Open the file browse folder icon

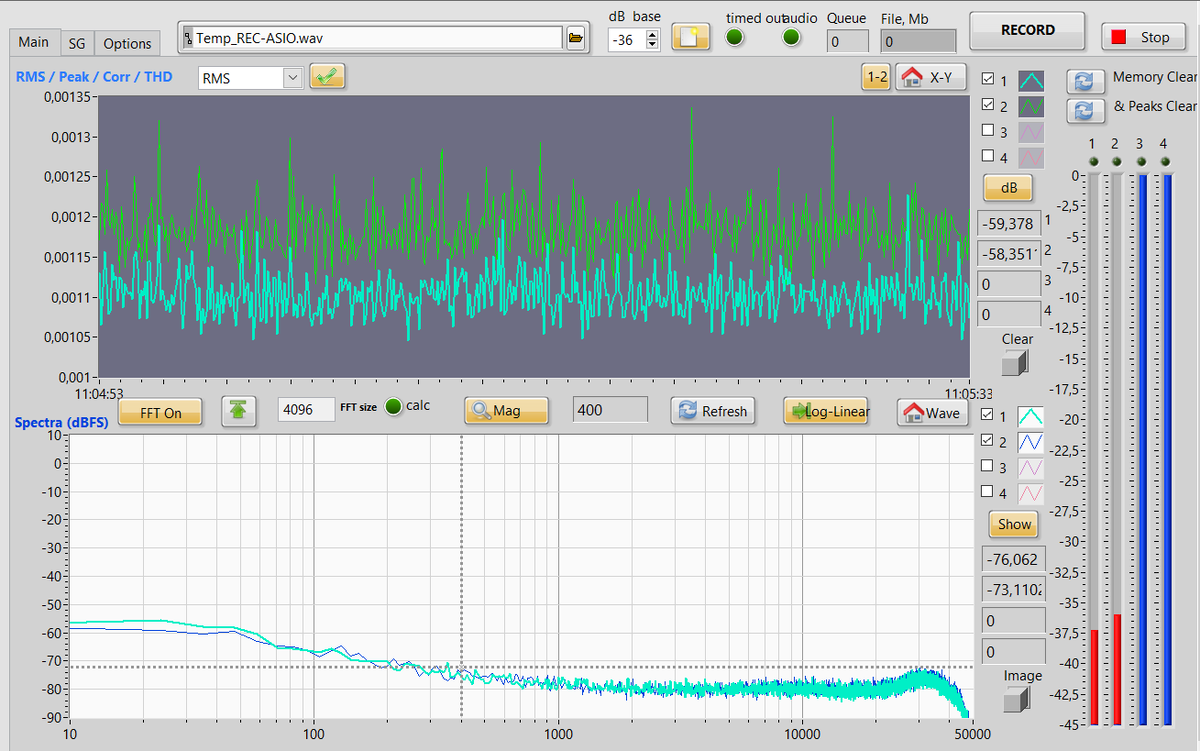tap(576, 38)
